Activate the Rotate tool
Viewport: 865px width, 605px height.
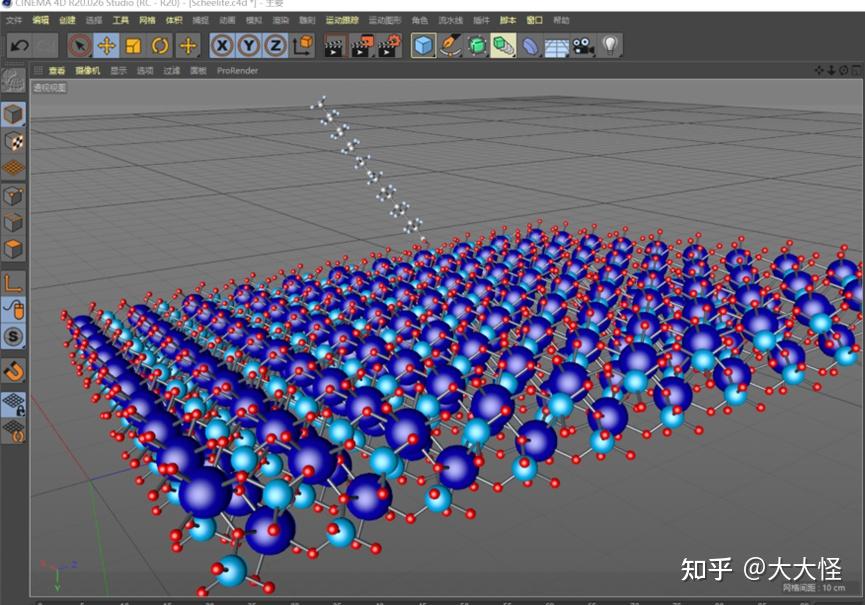point(160,46)
